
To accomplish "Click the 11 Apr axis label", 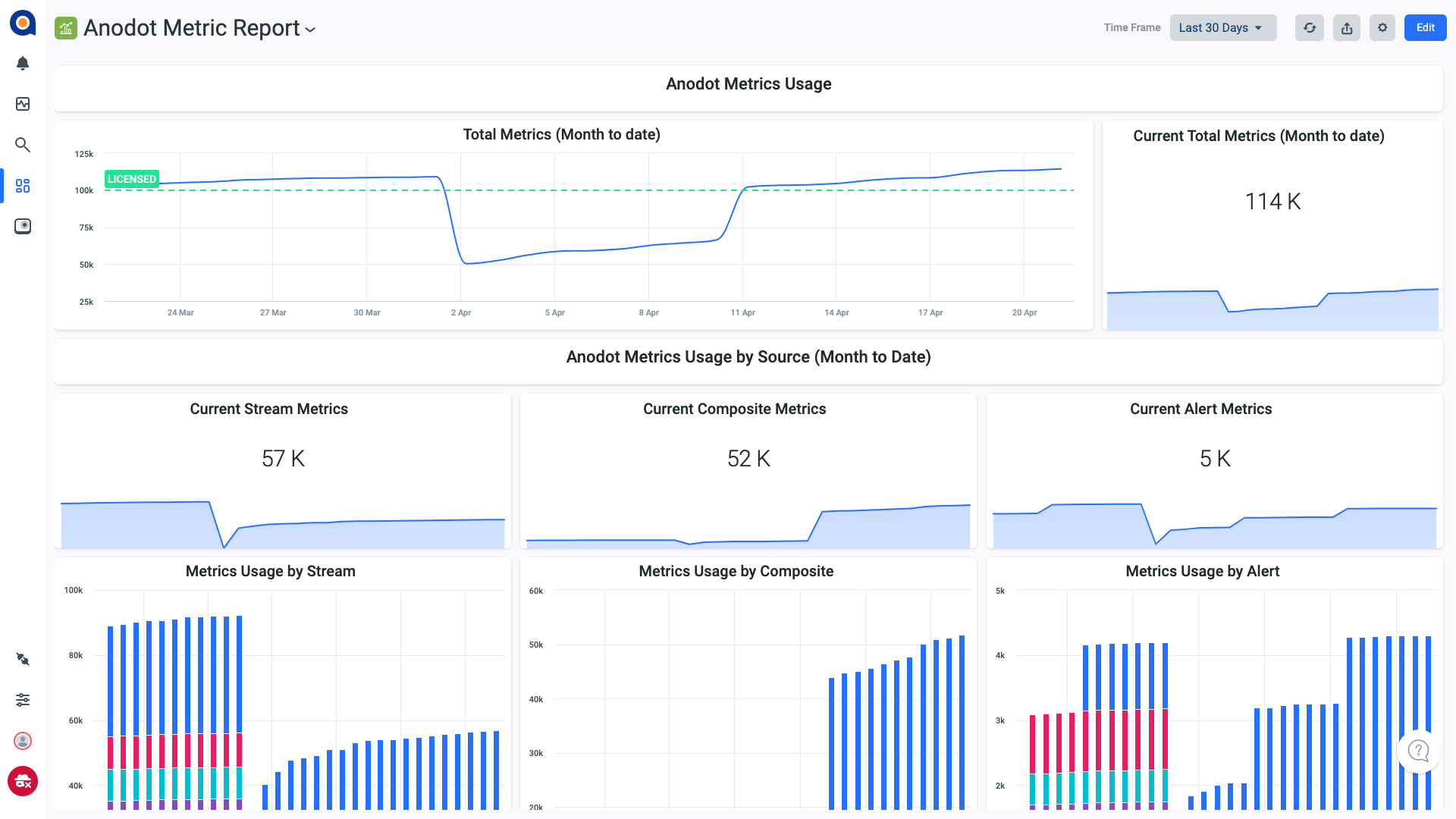I will coord(742,312).
